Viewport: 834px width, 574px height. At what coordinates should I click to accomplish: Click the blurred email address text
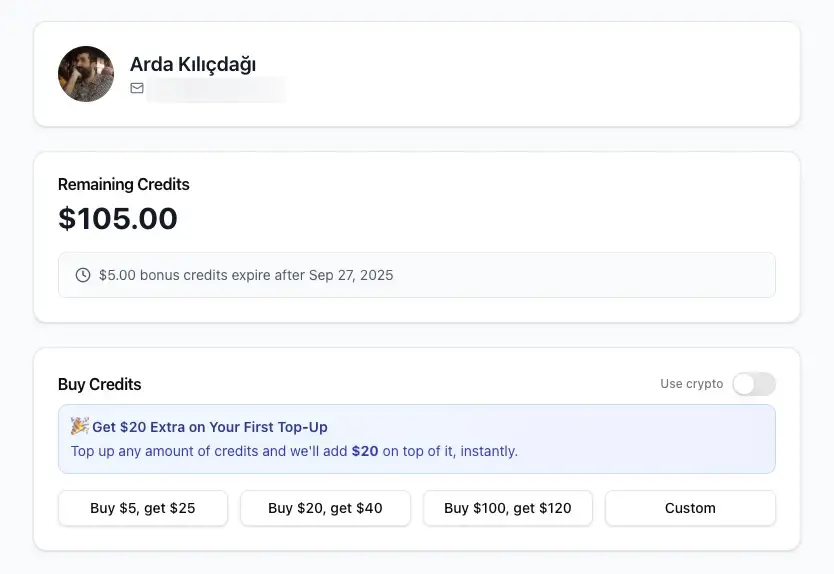[x=215, y=89]
